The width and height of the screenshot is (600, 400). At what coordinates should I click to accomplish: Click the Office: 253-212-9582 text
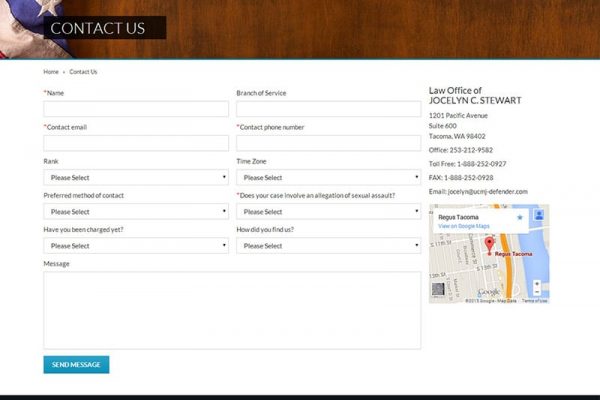461,150
